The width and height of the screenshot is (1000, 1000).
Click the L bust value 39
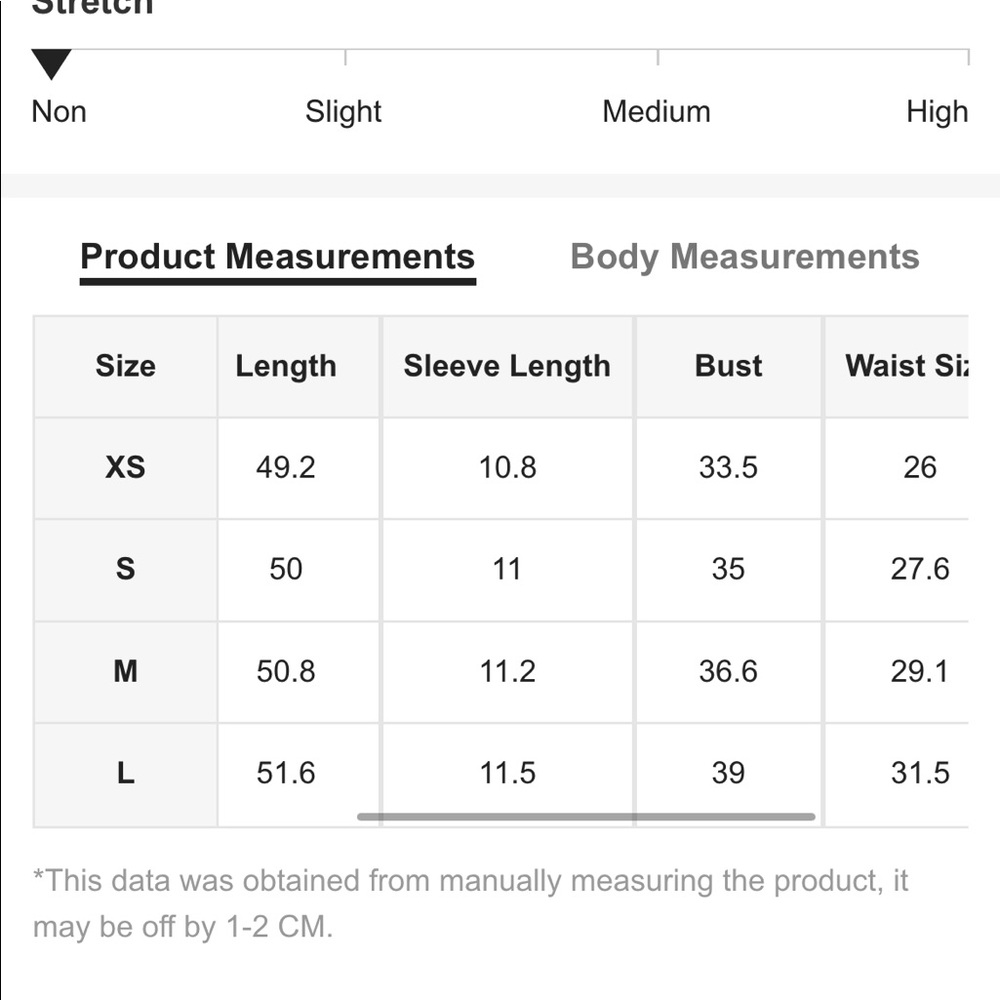(x=728, y=774)
